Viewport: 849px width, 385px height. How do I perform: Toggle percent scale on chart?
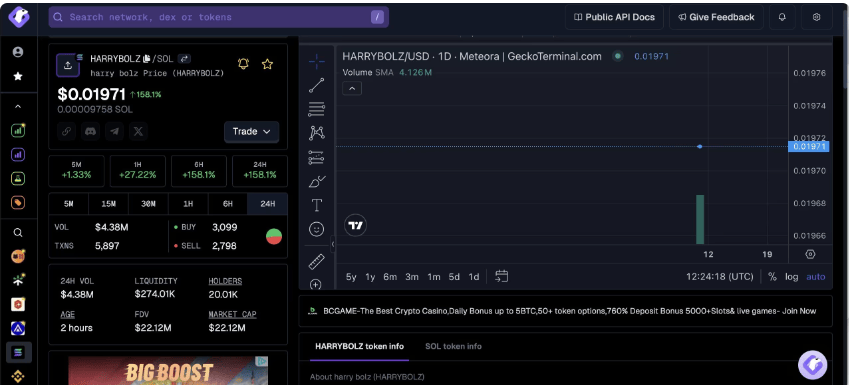[x=773, y=277]
